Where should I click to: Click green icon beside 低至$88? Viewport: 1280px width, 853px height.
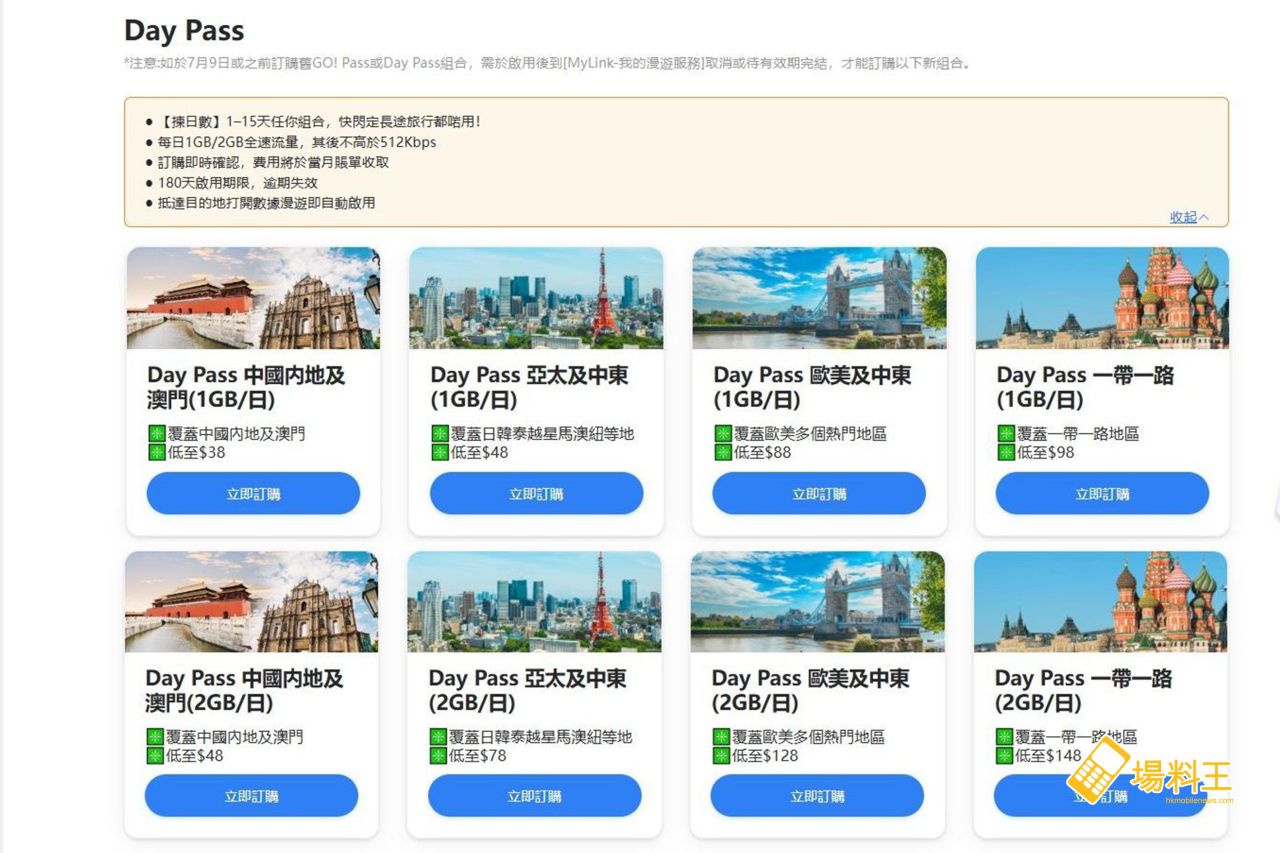tap(722, 452)
